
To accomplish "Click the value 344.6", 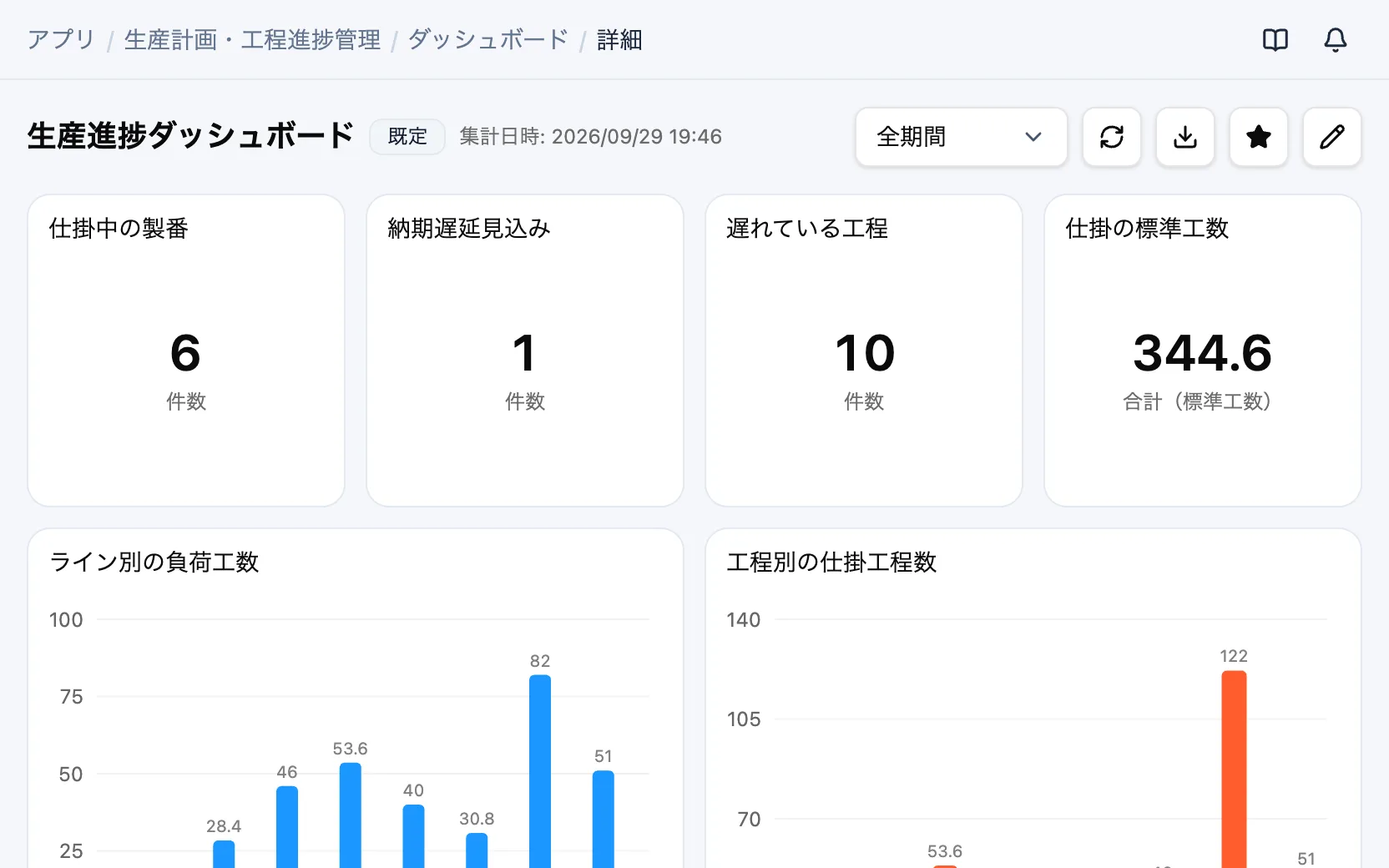I will tap(1202, 353).
